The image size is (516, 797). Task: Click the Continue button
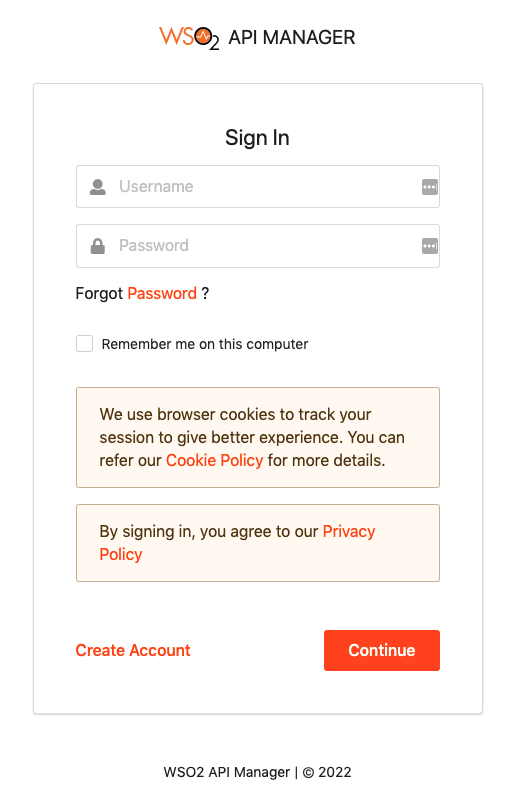pos(382,651)
